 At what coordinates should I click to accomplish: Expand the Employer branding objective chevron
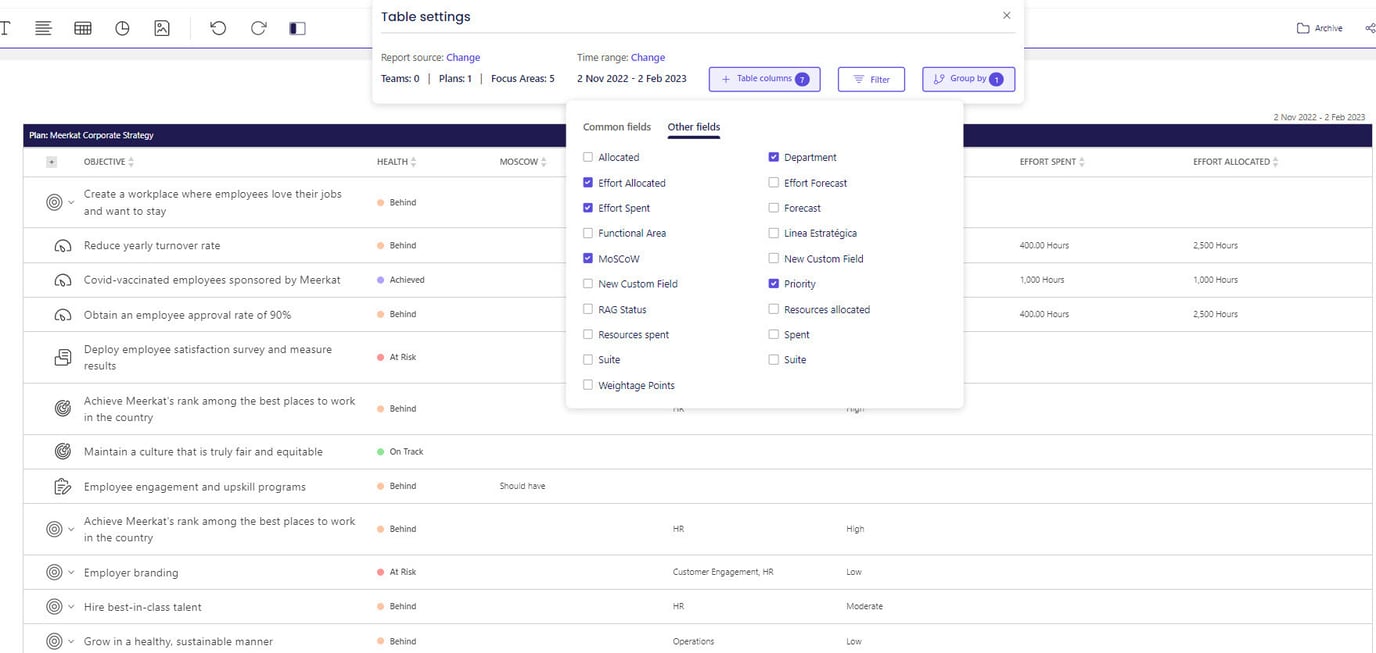[x=71, y=572]
